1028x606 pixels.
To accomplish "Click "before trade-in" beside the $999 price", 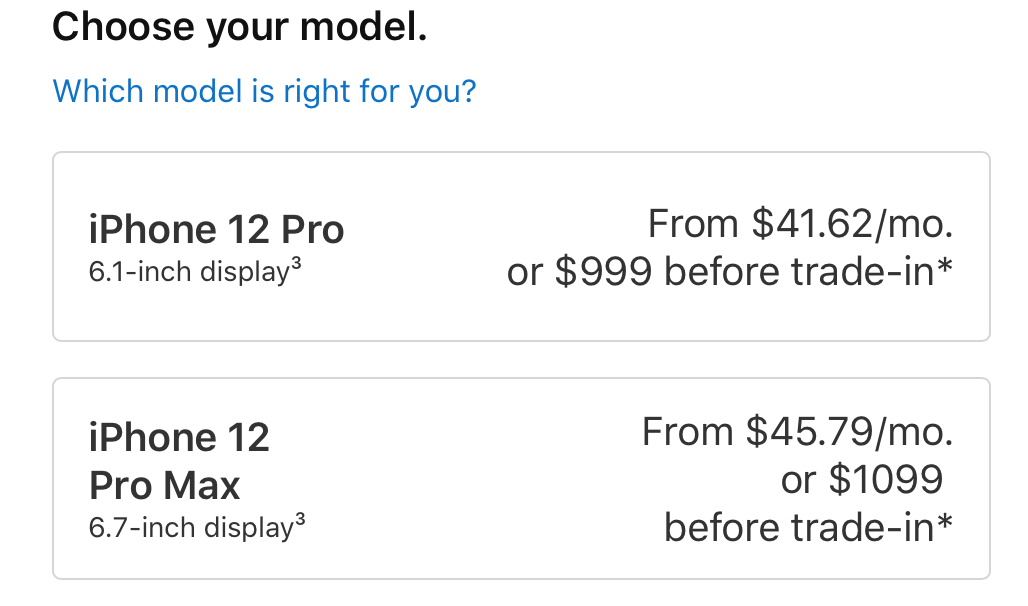I will [x=798, y=272].
